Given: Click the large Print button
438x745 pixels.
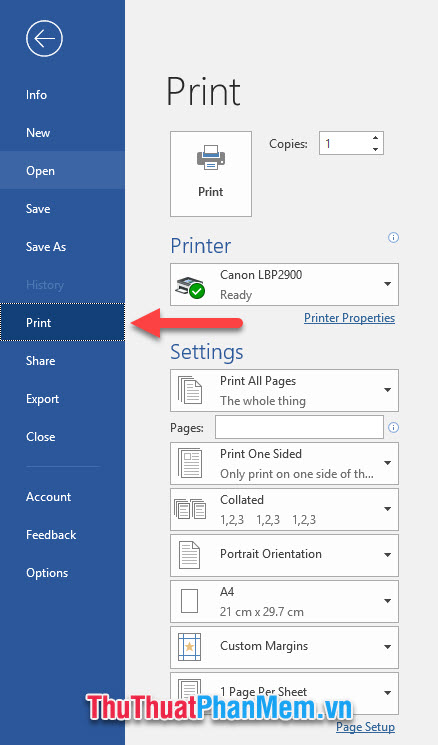Looking at the screenshot, I should pos(211,174).
